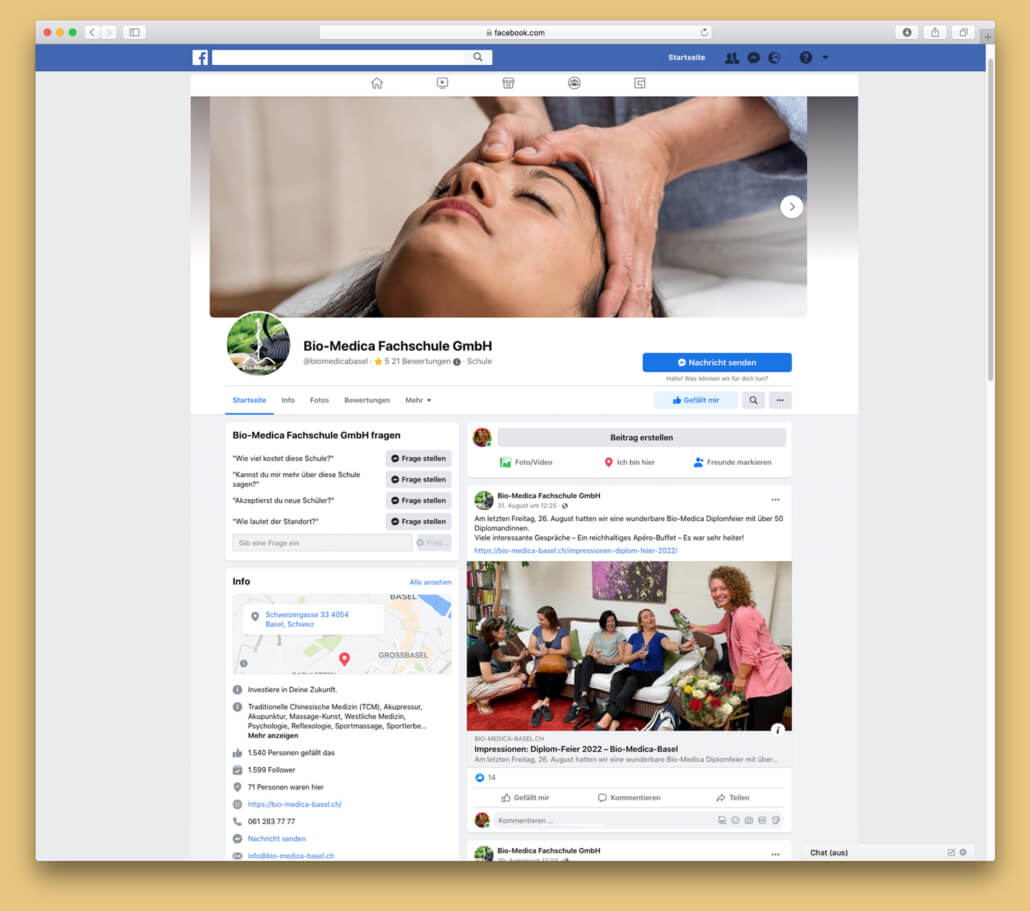This screenshot has width=1030, height=911.
Task: Open the info@bio-medica-basel.ch email link
Action: (291, 856)
